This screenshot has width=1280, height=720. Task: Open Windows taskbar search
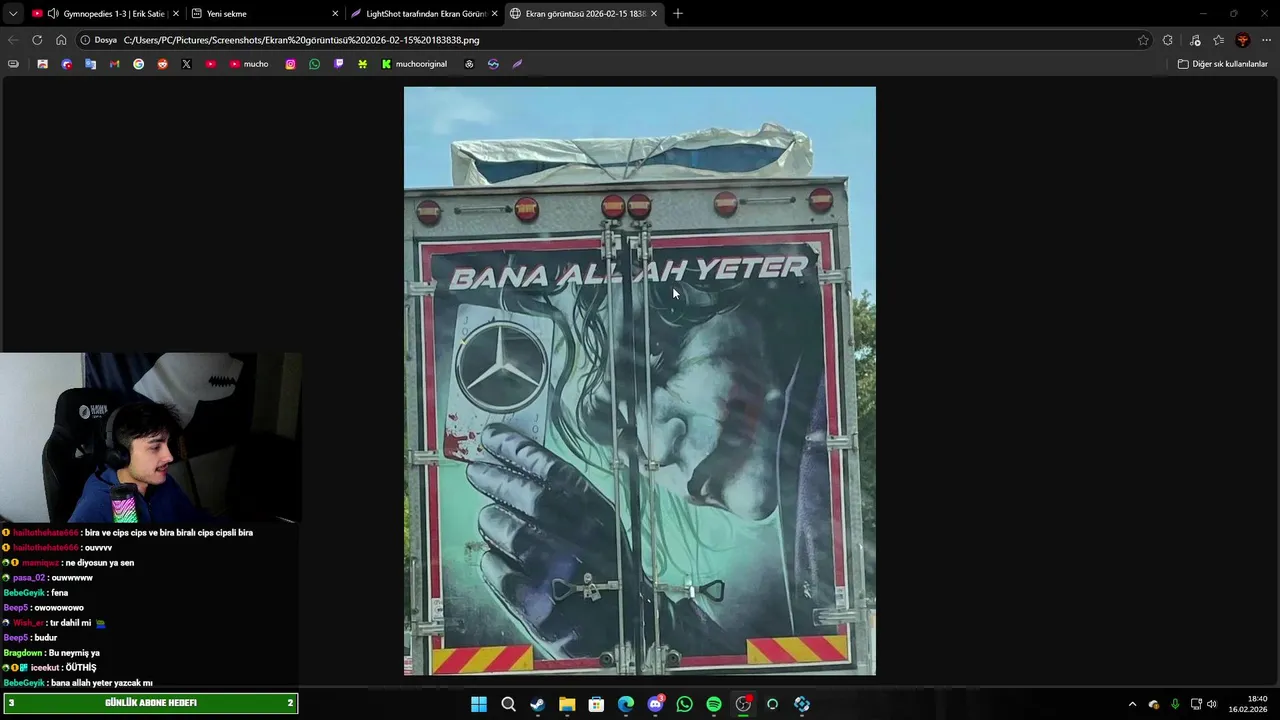pos(508,704)
